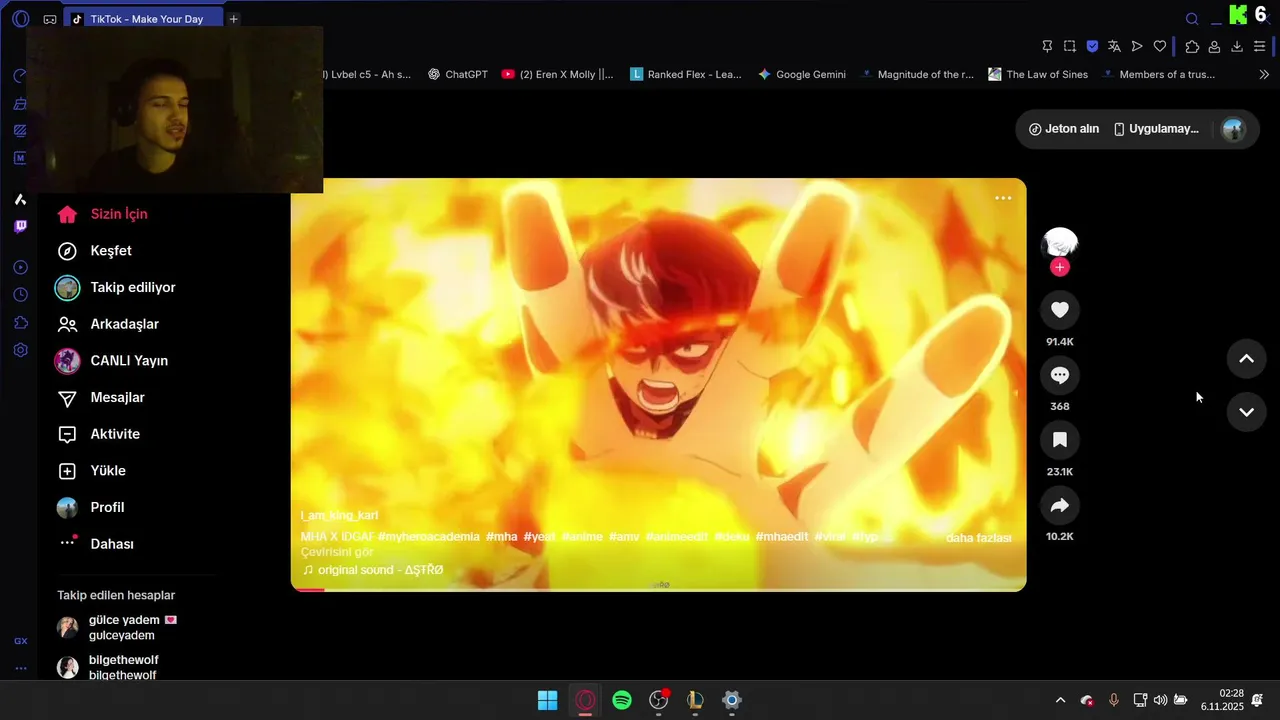Open Arkadaşlar in the sidebar
This screenshot has width=1280, height=720.
[108, 324]
